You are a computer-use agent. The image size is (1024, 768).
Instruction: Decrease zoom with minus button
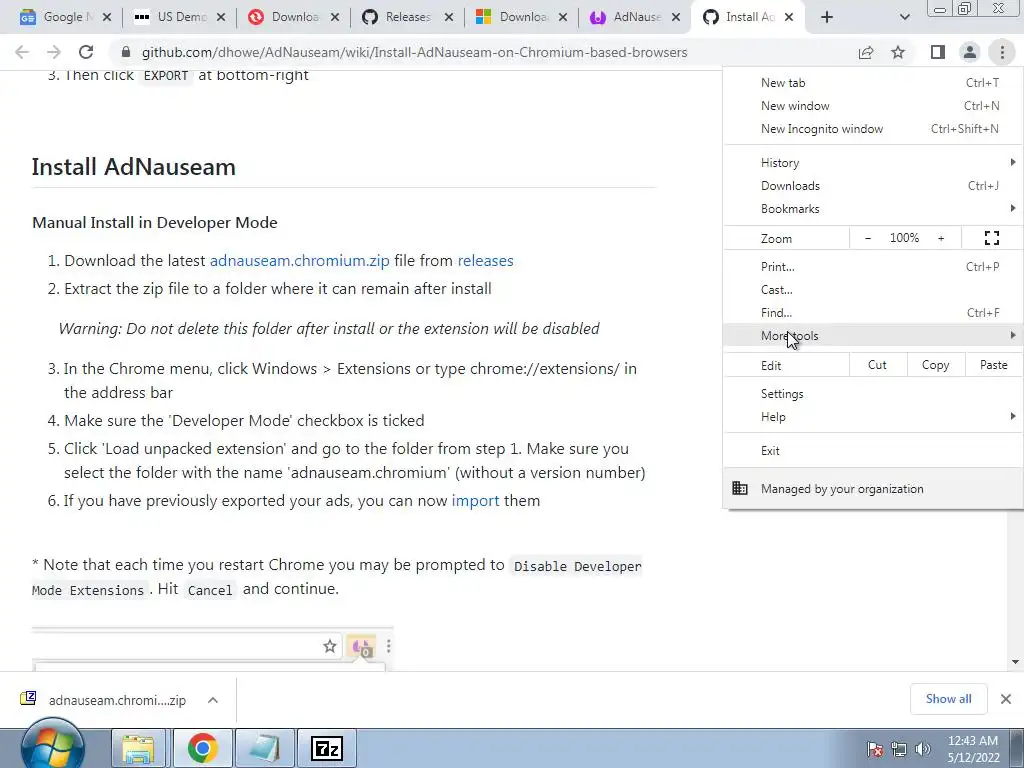click(867, 238)
